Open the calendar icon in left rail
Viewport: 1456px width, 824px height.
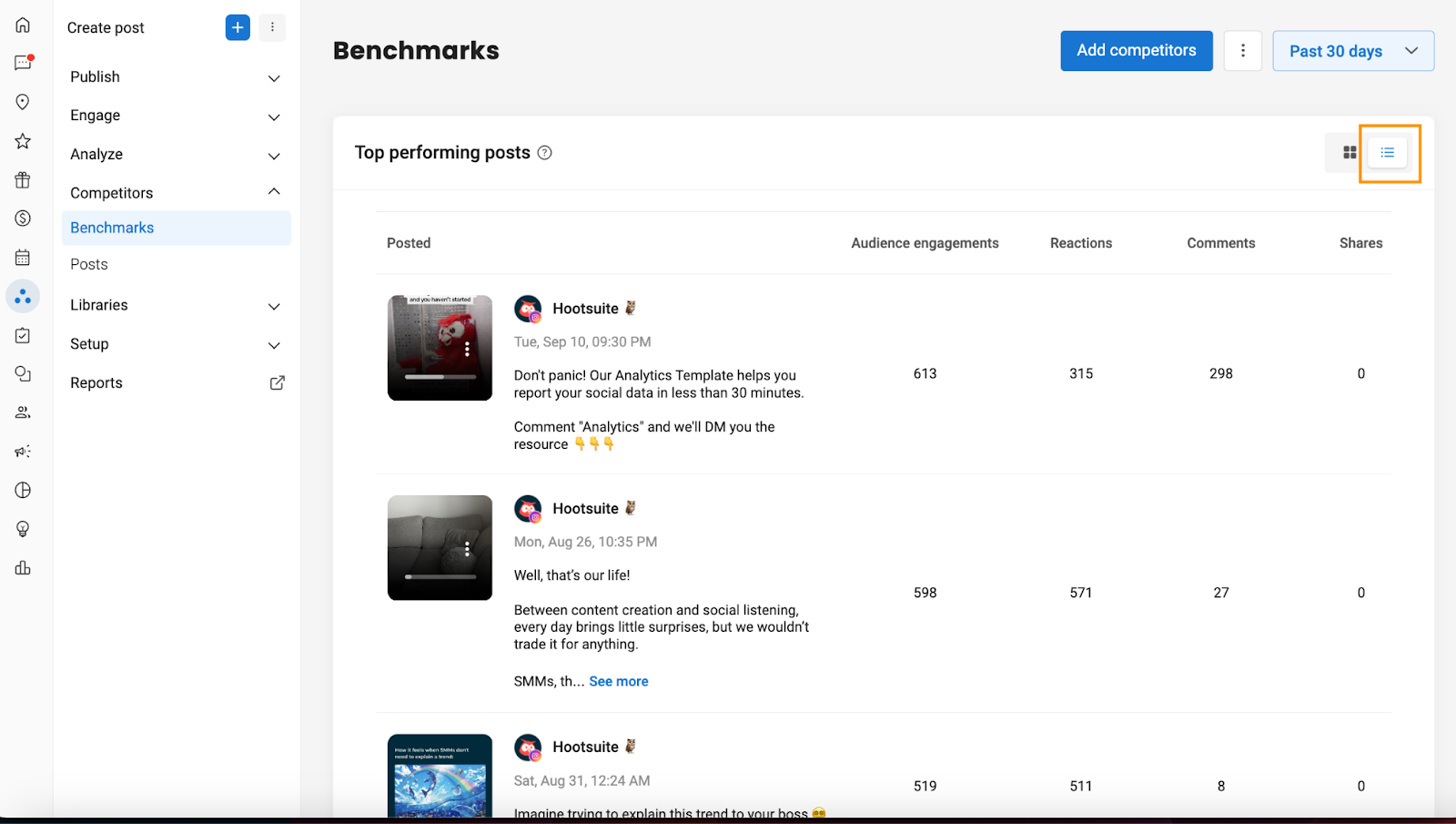(x=23, y=258)
